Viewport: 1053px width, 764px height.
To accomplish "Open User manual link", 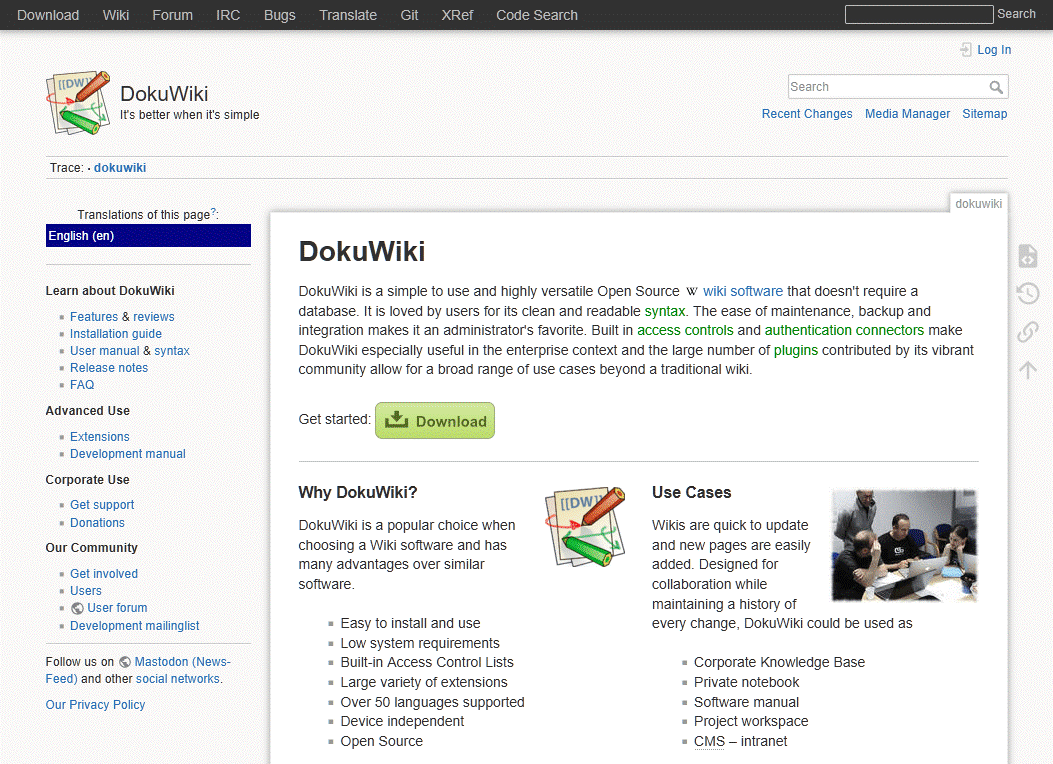I will pyautogui.click(x=105, y=350).
